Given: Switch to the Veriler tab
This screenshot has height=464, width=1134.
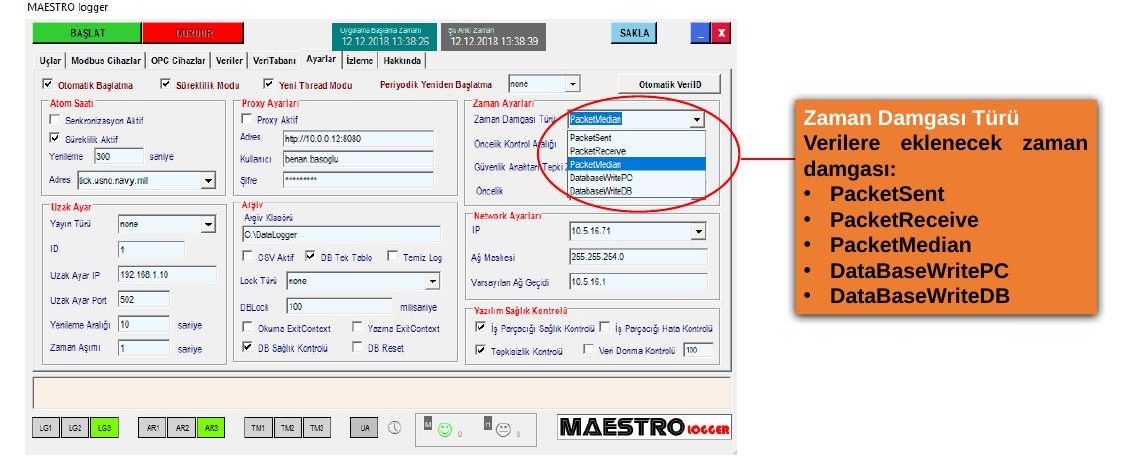Looking at the screenshot, I should [229, 61].
